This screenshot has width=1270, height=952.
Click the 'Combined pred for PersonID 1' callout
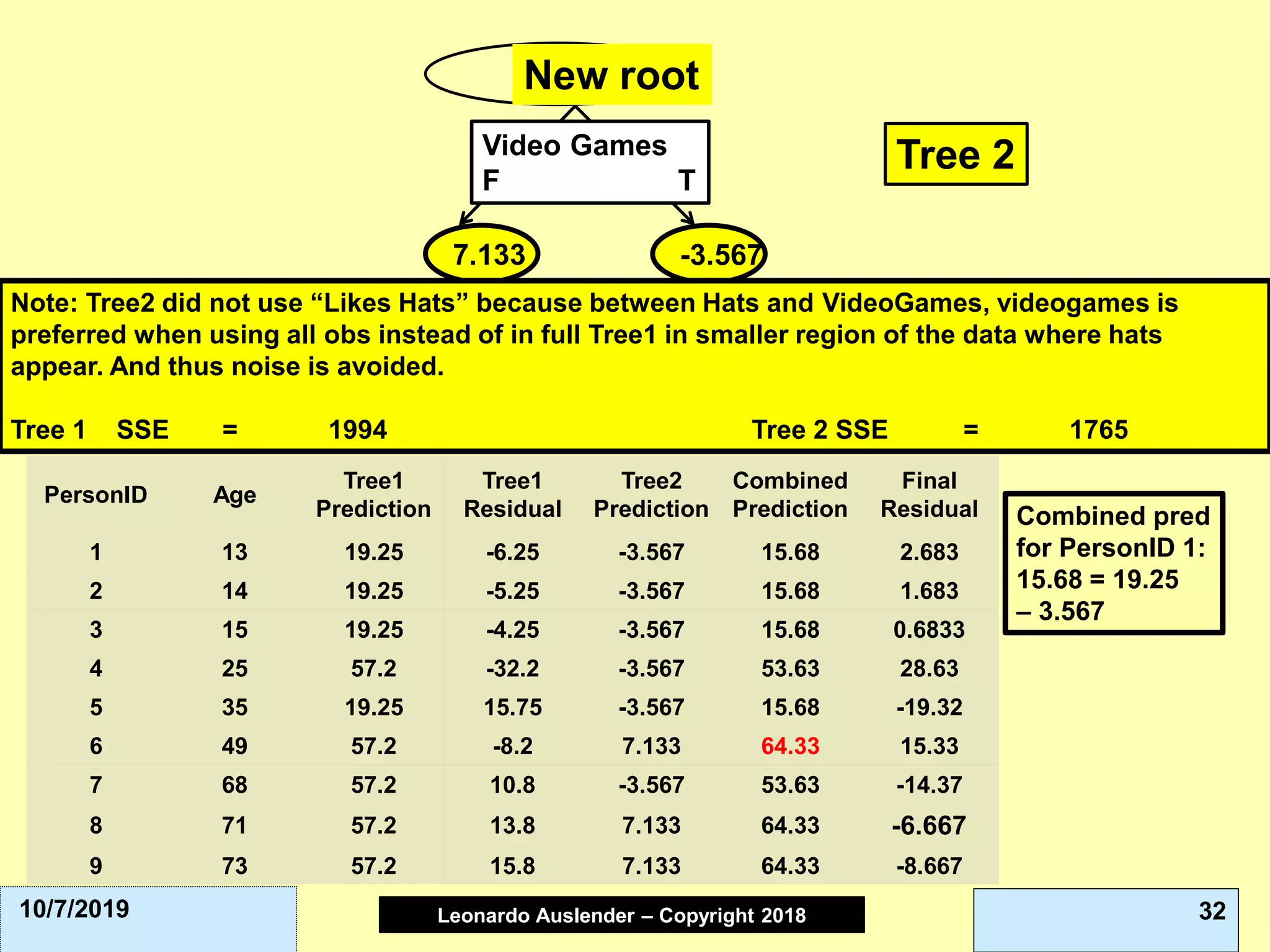[x=1114, y=563]
